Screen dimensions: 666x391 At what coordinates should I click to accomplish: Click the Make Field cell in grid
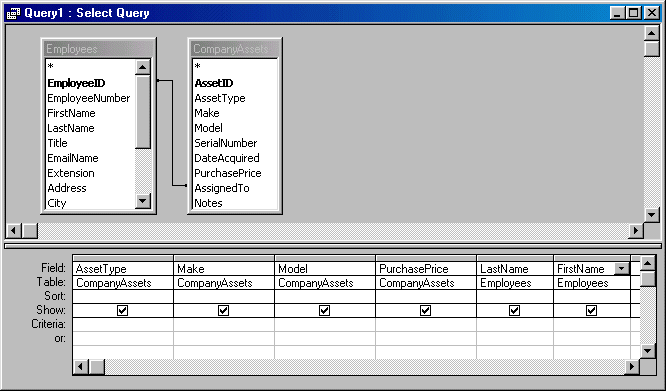tap(224, 269)
